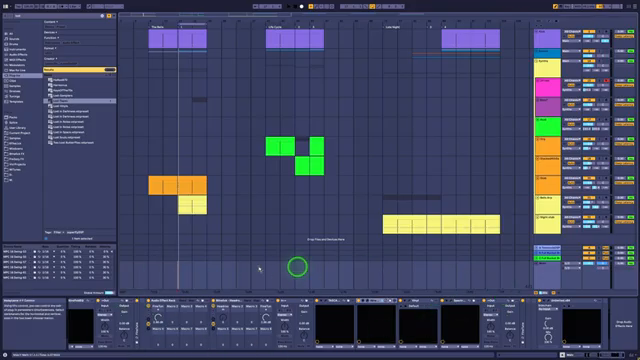Image resolution: width=640 pixels, height=360 pixels.
Task: Select the purple Keys track header
Action: pos(547,39)
